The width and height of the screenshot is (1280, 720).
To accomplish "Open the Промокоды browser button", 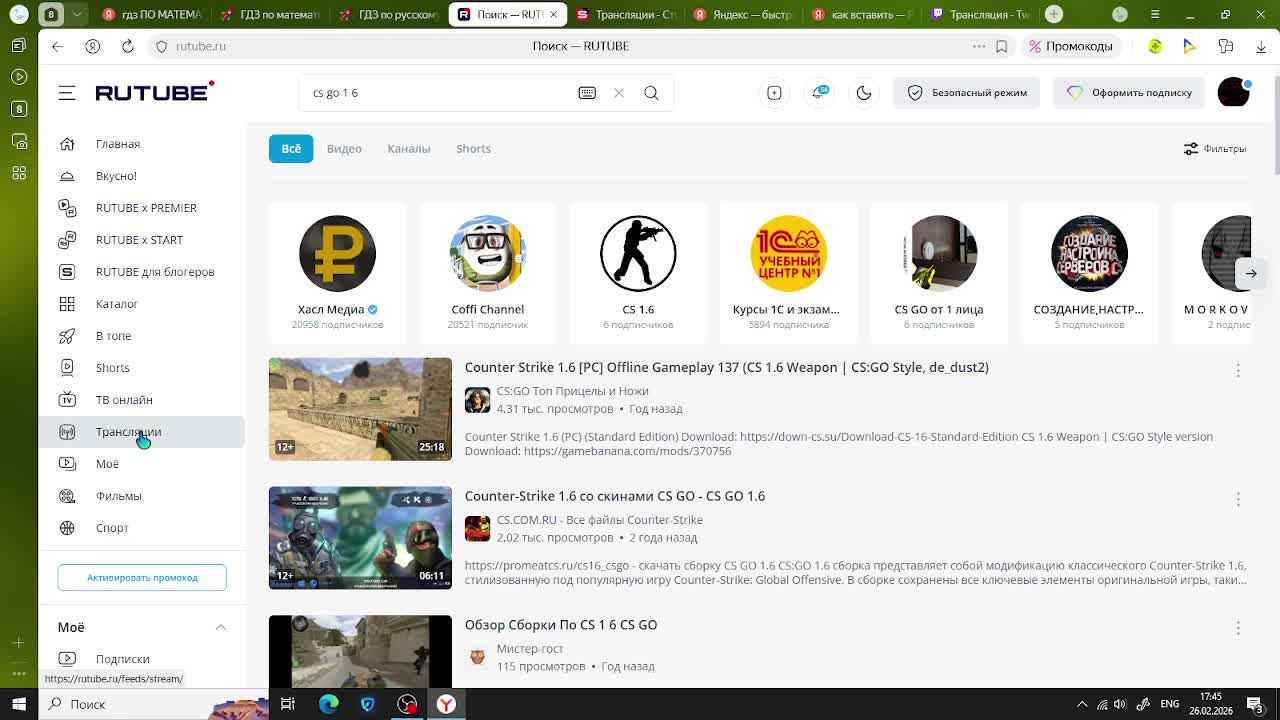I will 1071,46.
